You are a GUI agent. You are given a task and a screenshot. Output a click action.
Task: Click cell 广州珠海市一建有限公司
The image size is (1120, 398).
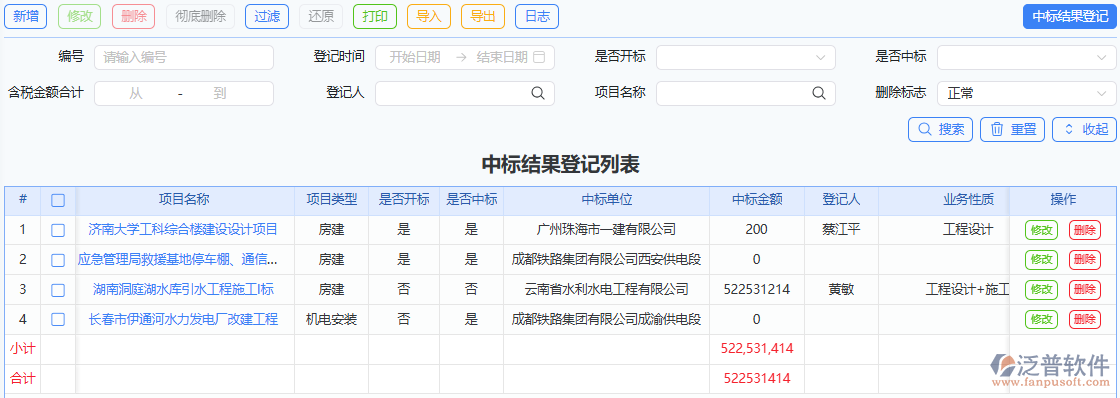(x=606, y=230)
